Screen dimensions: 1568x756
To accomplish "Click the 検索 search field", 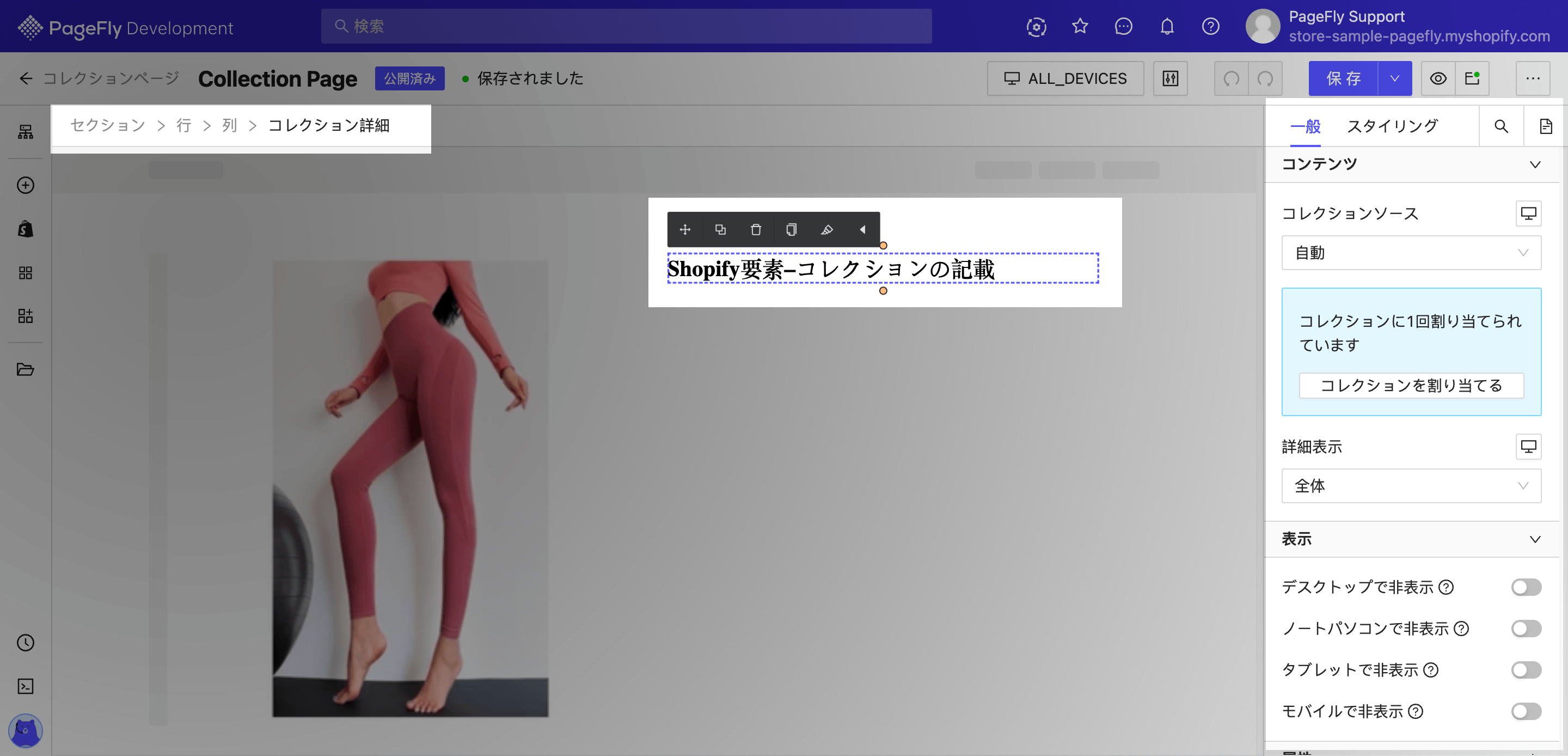I will pos(626,26).
